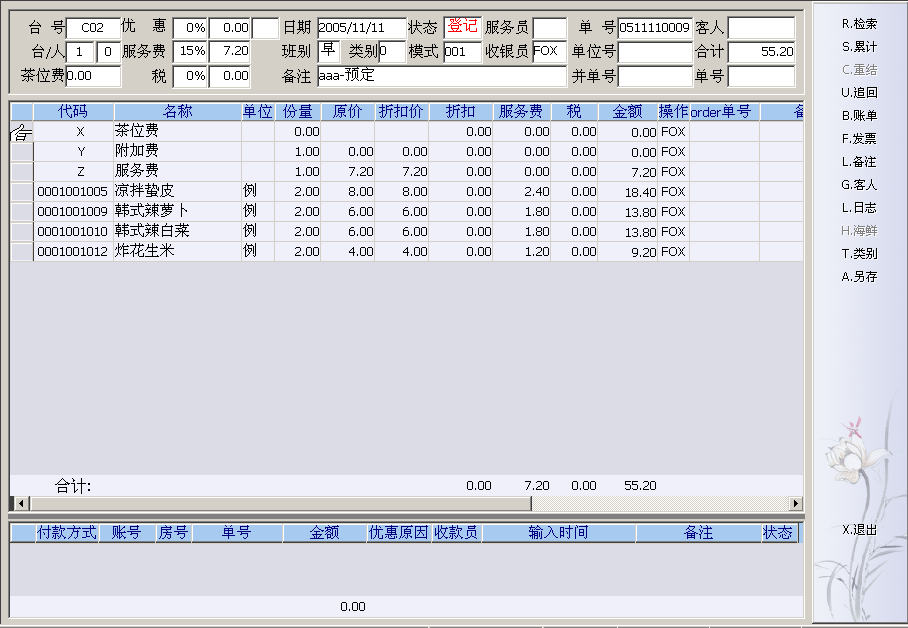This screenshot has height=628, width=908.
Task: Click the 输入时间 column header
Action: pos(558,532)
